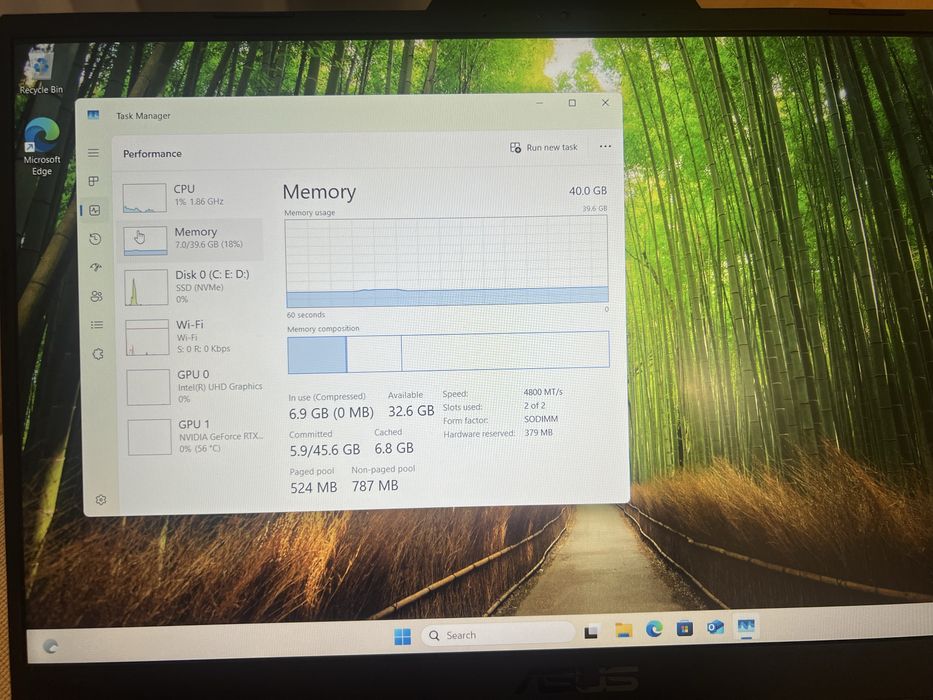The width and height of the screenshot is (933, 700).
Task: Click the Task Manager title bar icon
Action: [x=93, y=115]
